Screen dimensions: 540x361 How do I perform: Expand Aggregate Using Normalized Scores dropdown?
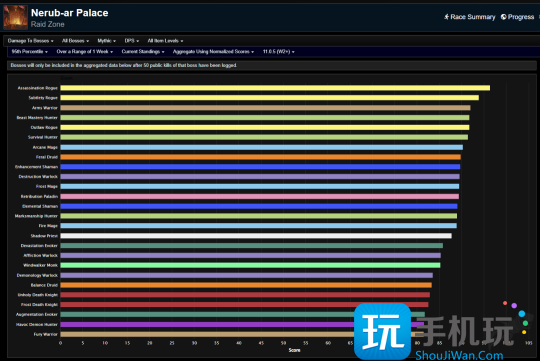(213, 52)
